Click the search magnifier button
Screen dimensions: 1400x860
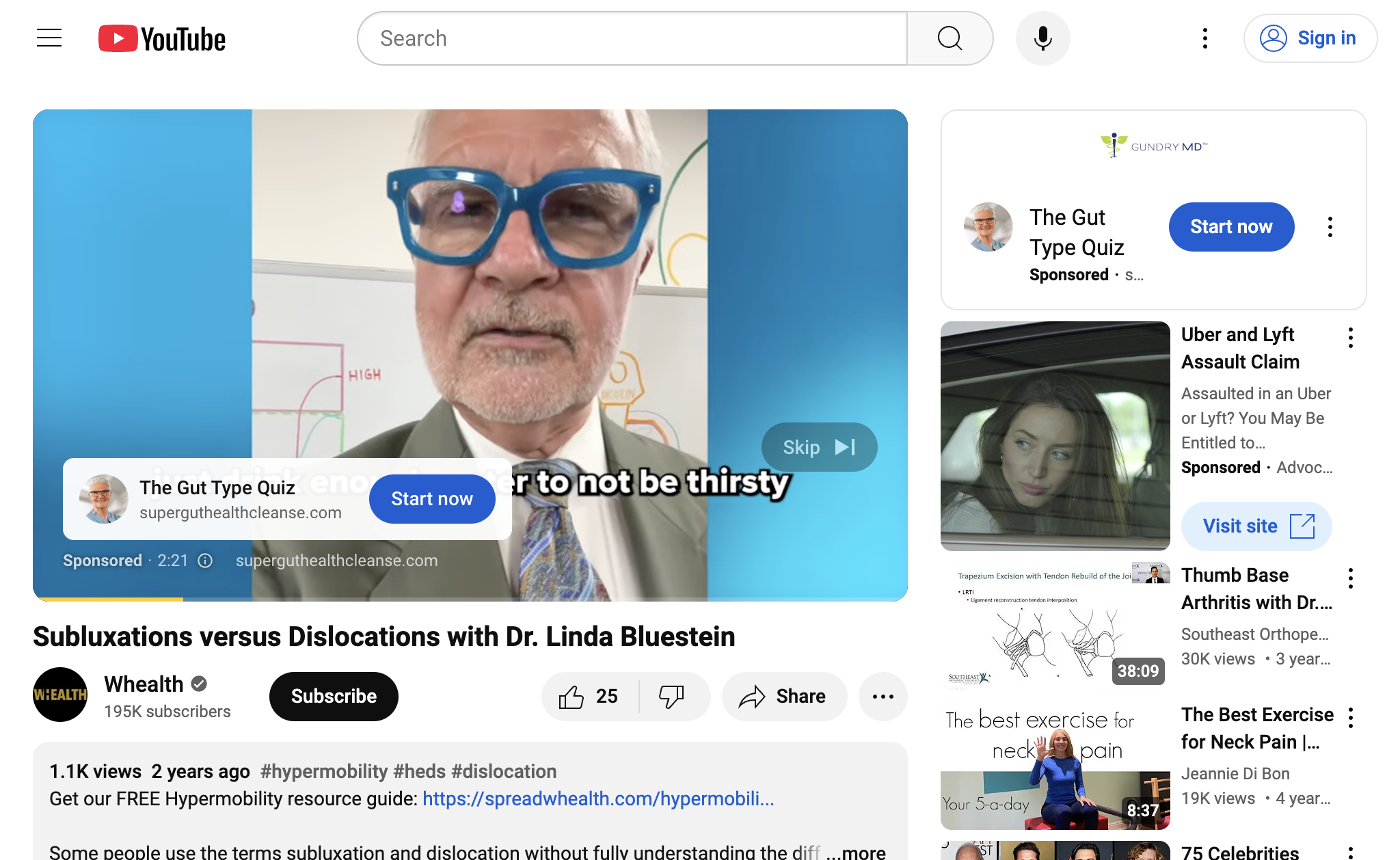pyautogui.click(x=950, y=38)
